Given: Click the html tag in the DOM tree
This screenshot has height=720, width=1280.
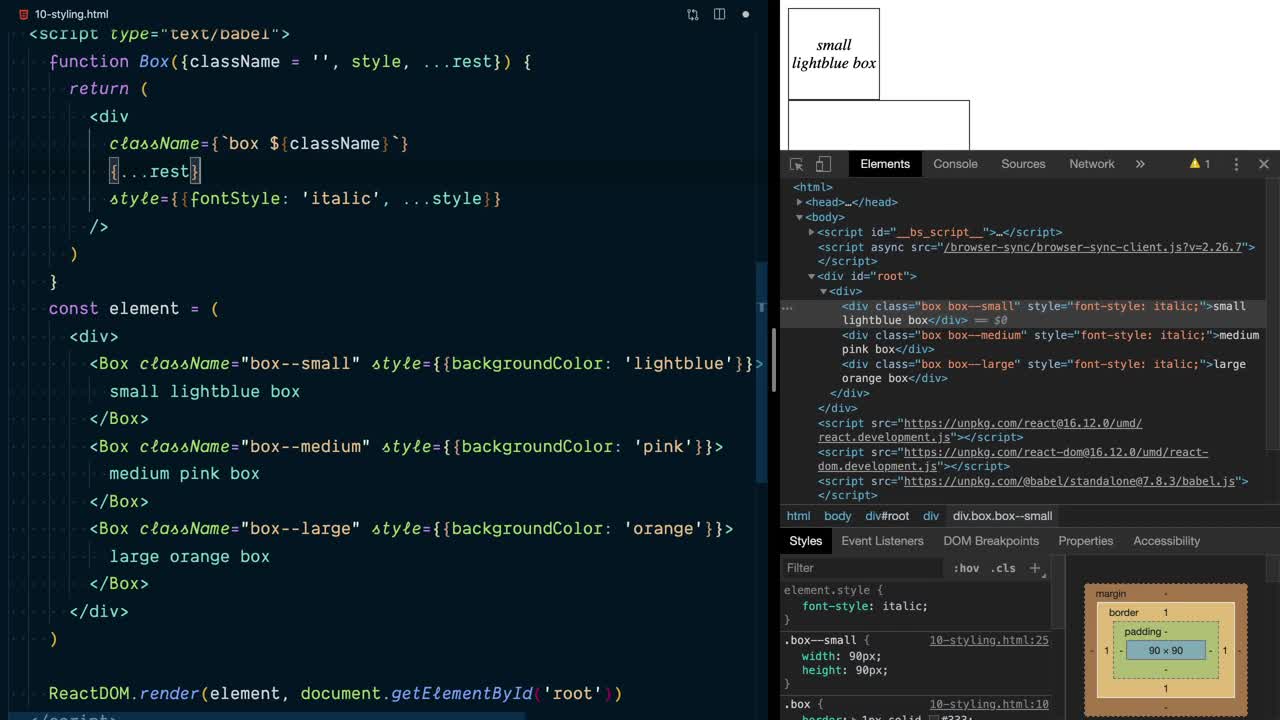Looking at the screenshot, I should click(813, 187).
